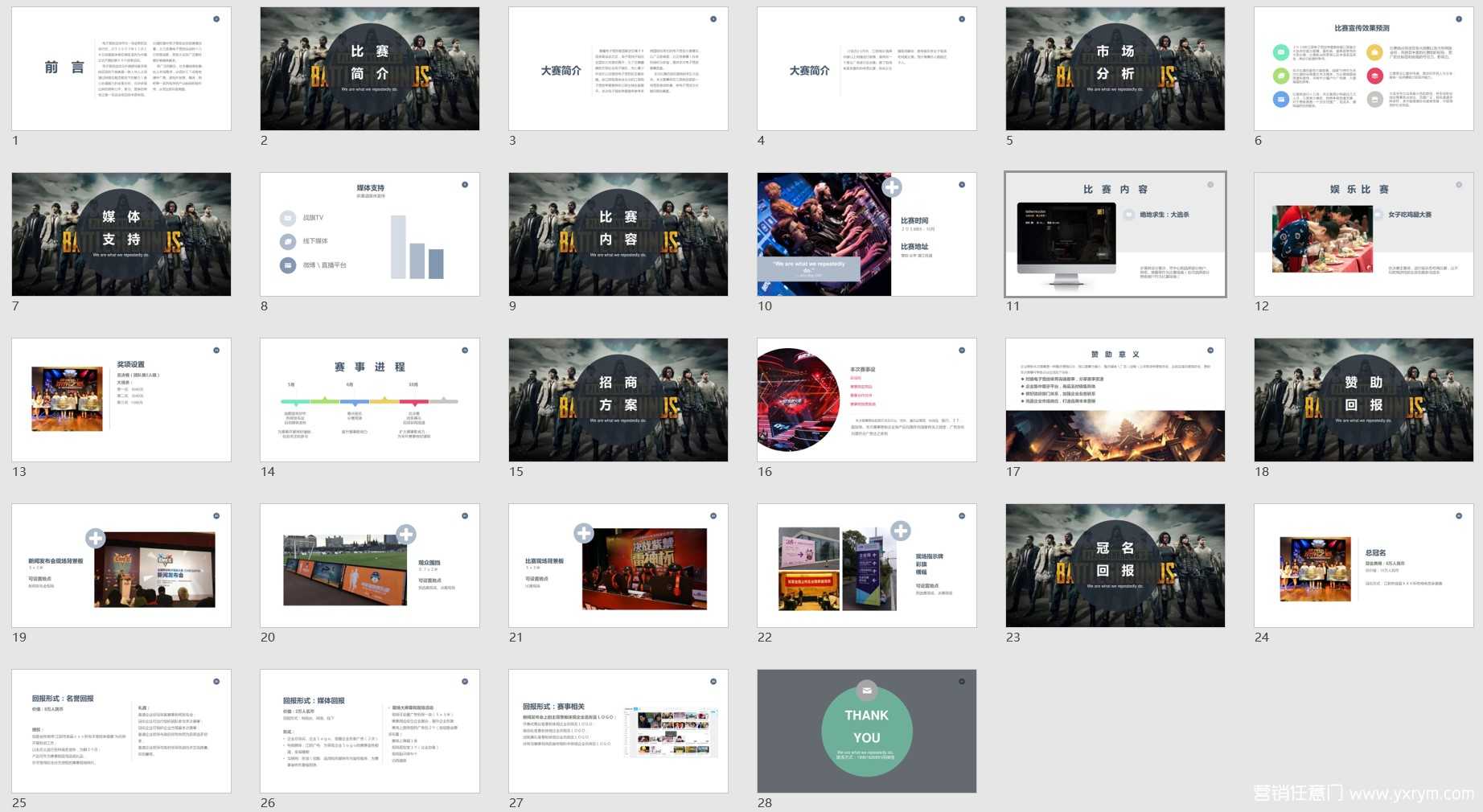Image resolution: width=1483 pixels, height=812 pixels.
Task: Click the 本次赛事设 heading on slide 16
Action: (863, 369)
